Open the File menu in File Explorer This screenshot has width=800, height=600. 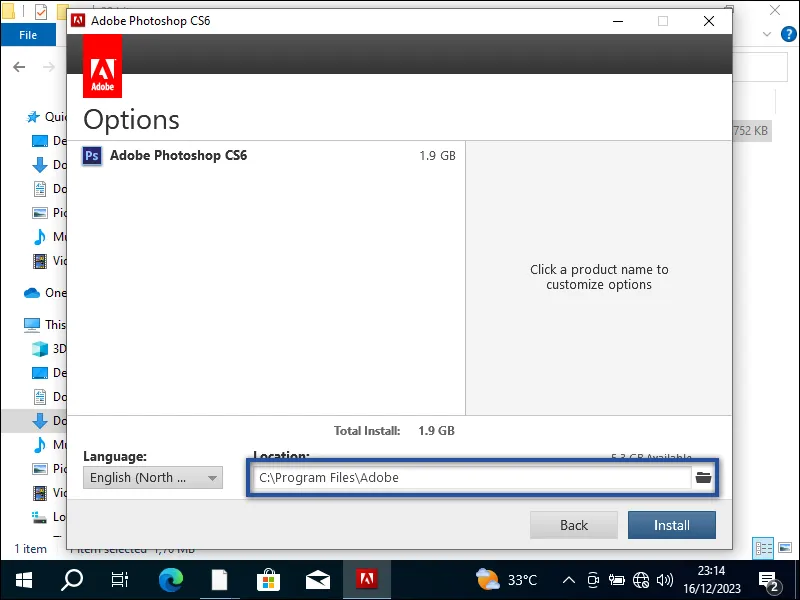coord(28,34)
